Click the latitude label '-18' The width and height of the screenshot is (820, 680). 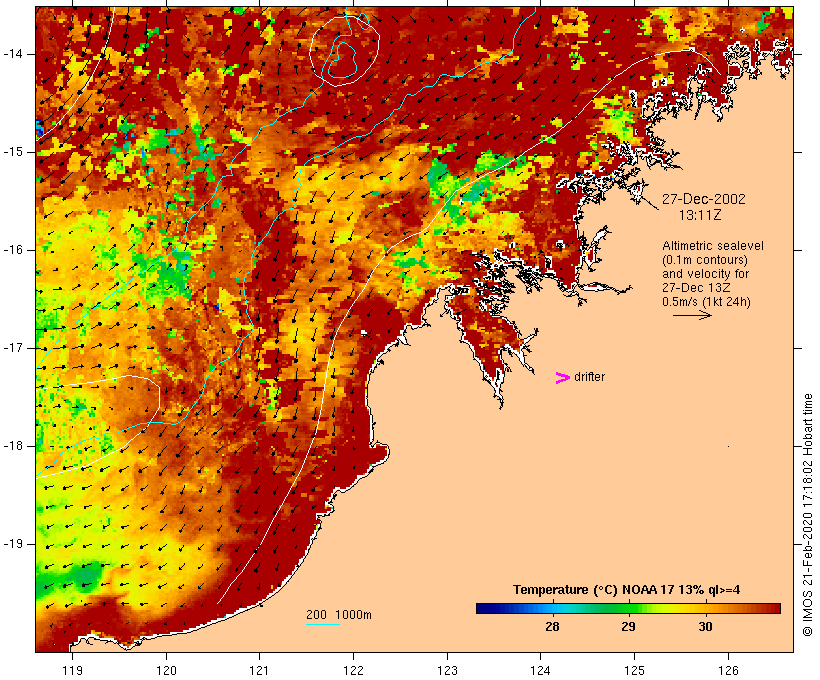click(x=13, y=446)
